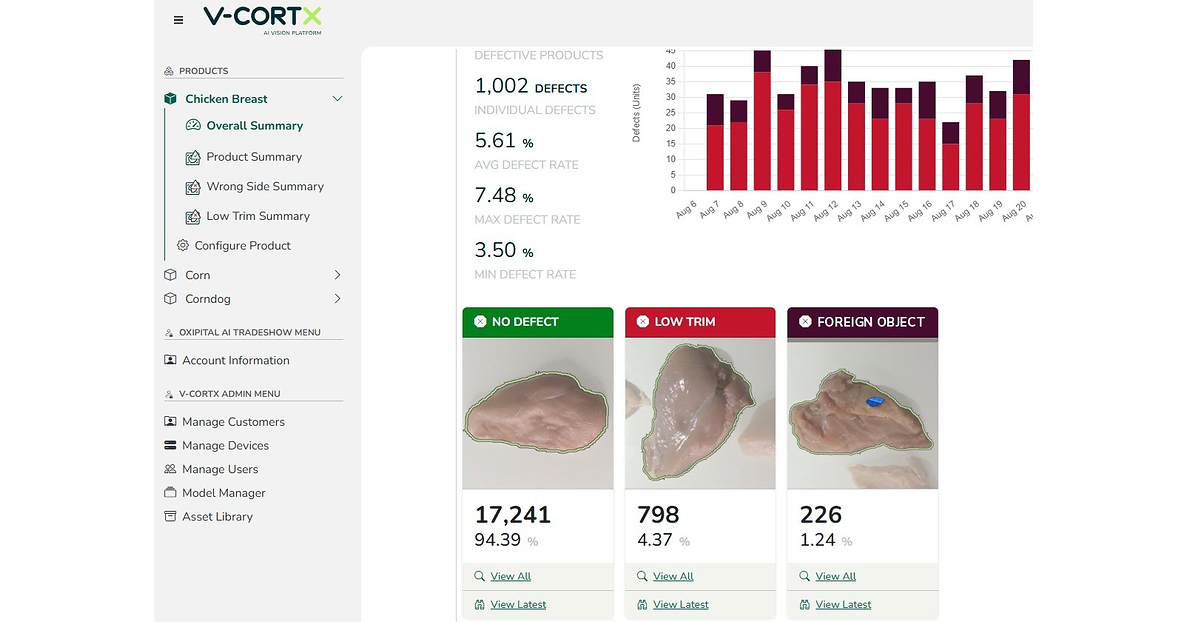
Task: Click the X icon on No Defect header
Action: [x=480, y=322]
